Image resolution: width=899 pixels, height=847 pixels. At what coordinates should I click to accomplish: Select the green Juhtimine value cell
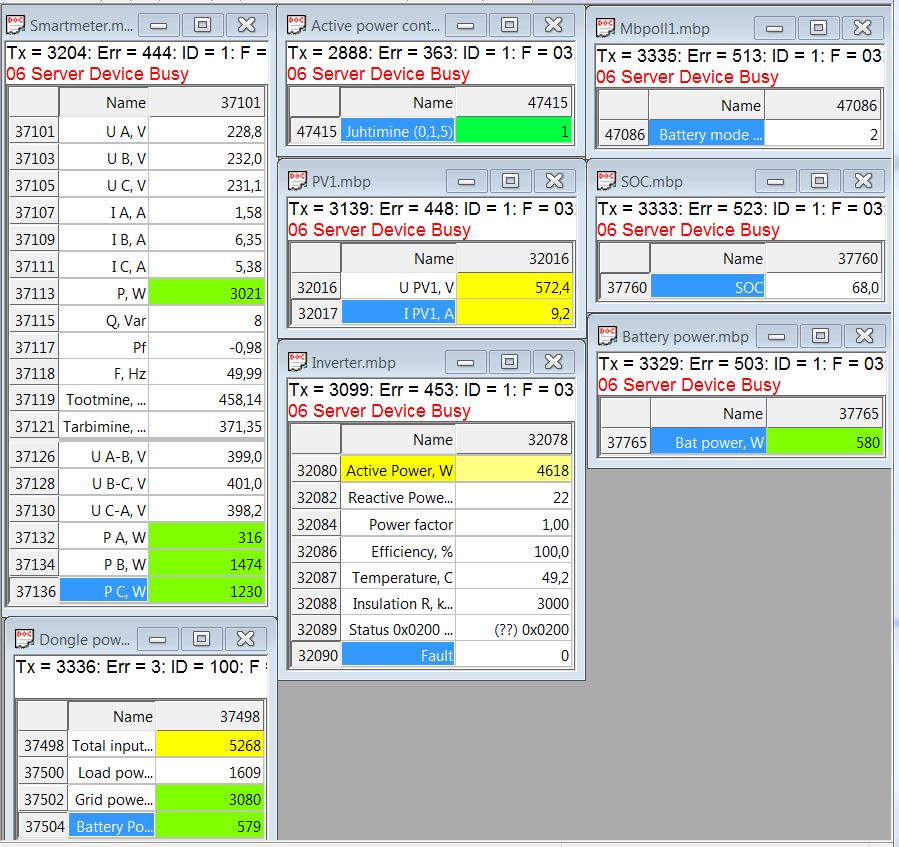coord(514,131)
